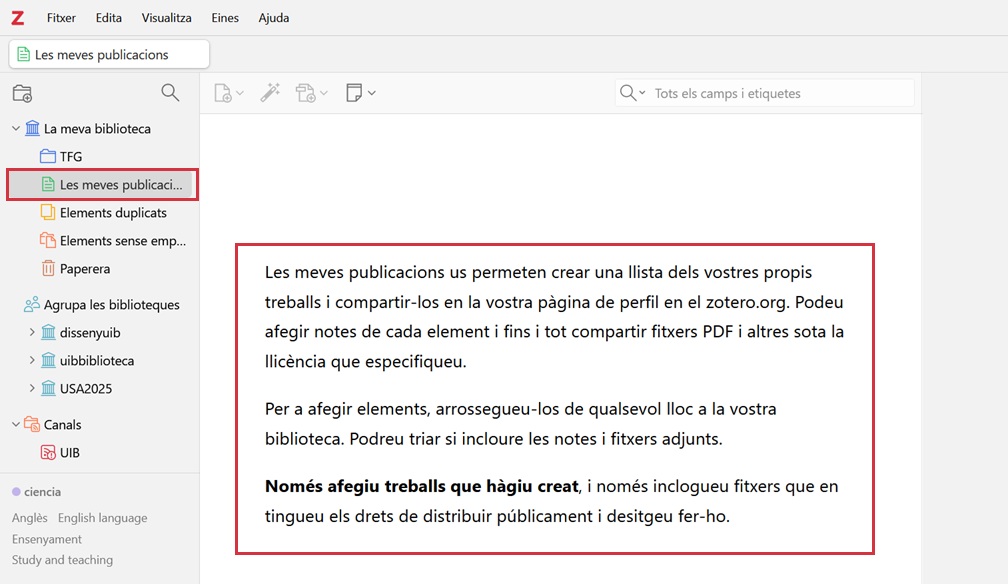Screen dimensions: 1008x584
Task: Select La meva biblioteca library
Action: point(97,129)
